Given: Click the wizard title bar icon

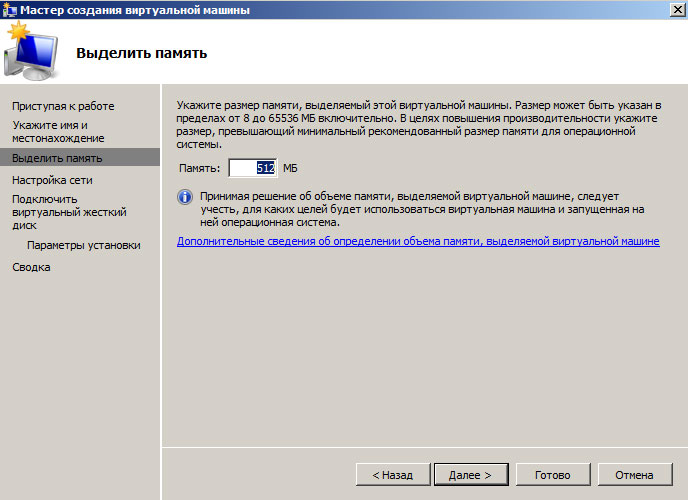Looking at the screenshot, I should click(9, 10).
